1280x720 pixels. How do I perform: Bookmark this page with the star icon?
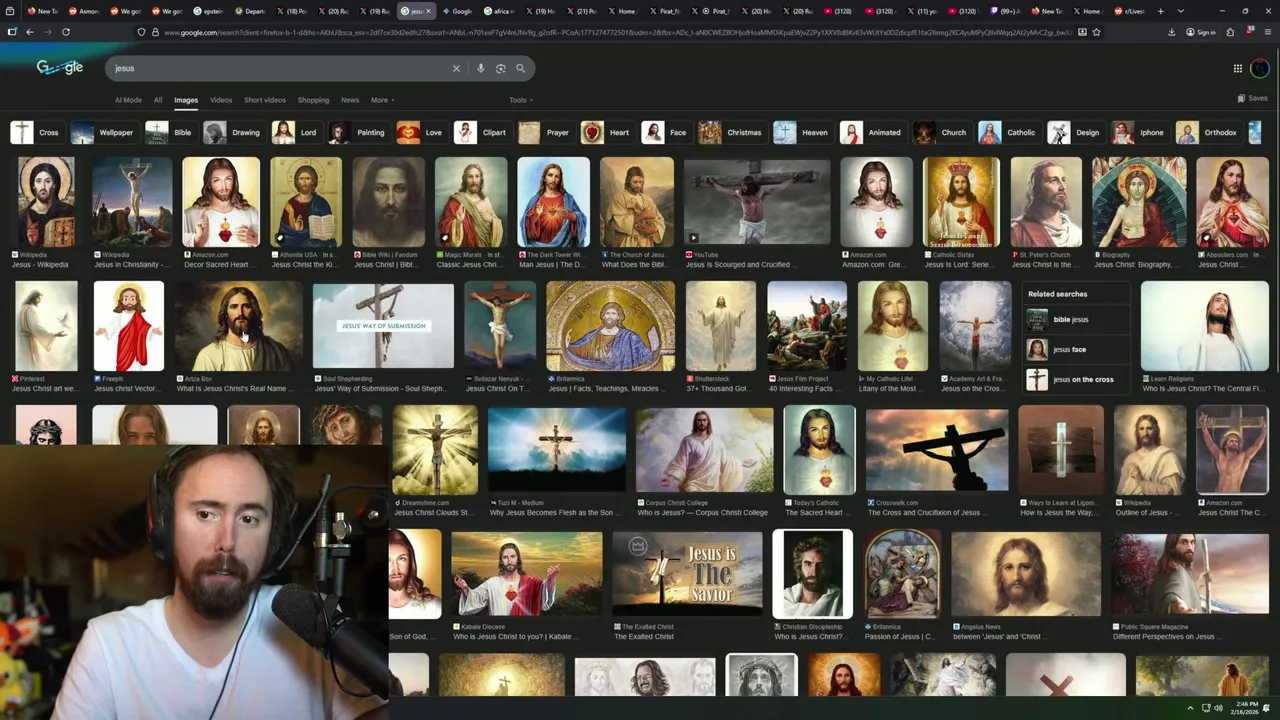tap(1097, 32)
